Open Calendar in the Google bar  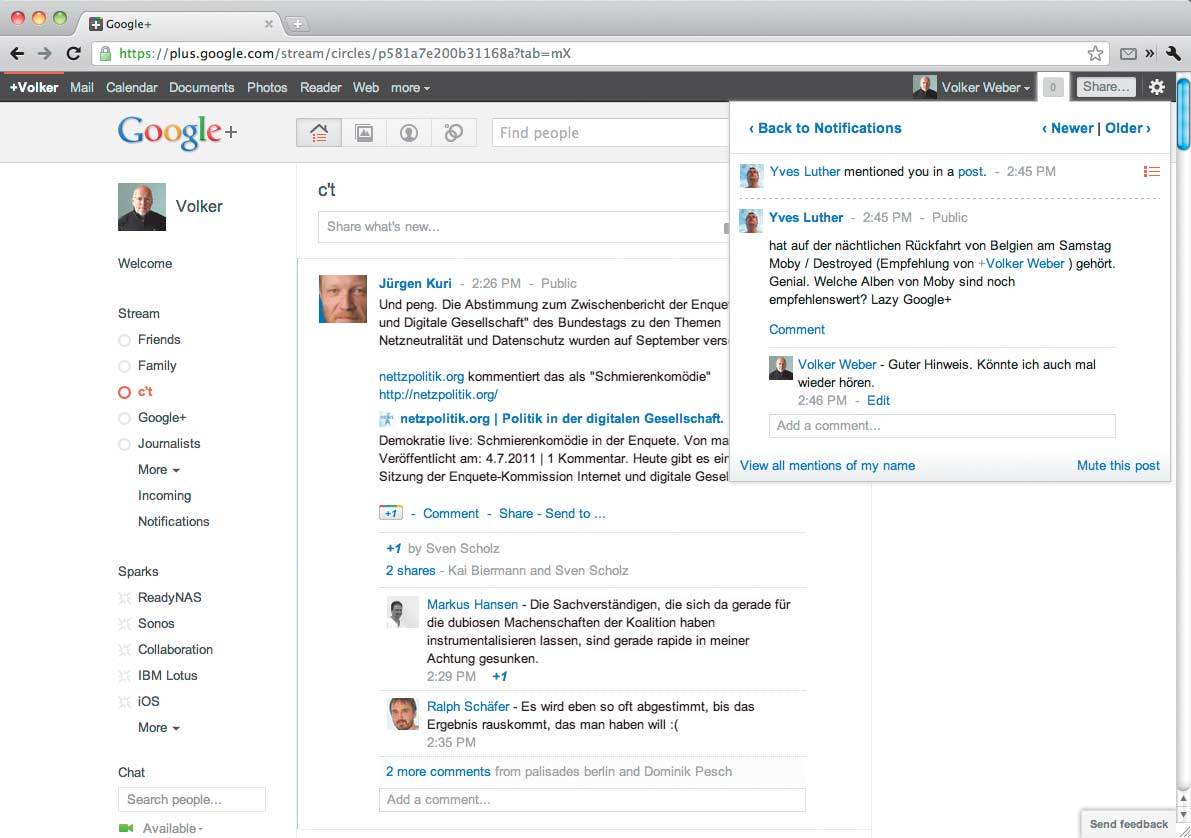click(131, 87)
